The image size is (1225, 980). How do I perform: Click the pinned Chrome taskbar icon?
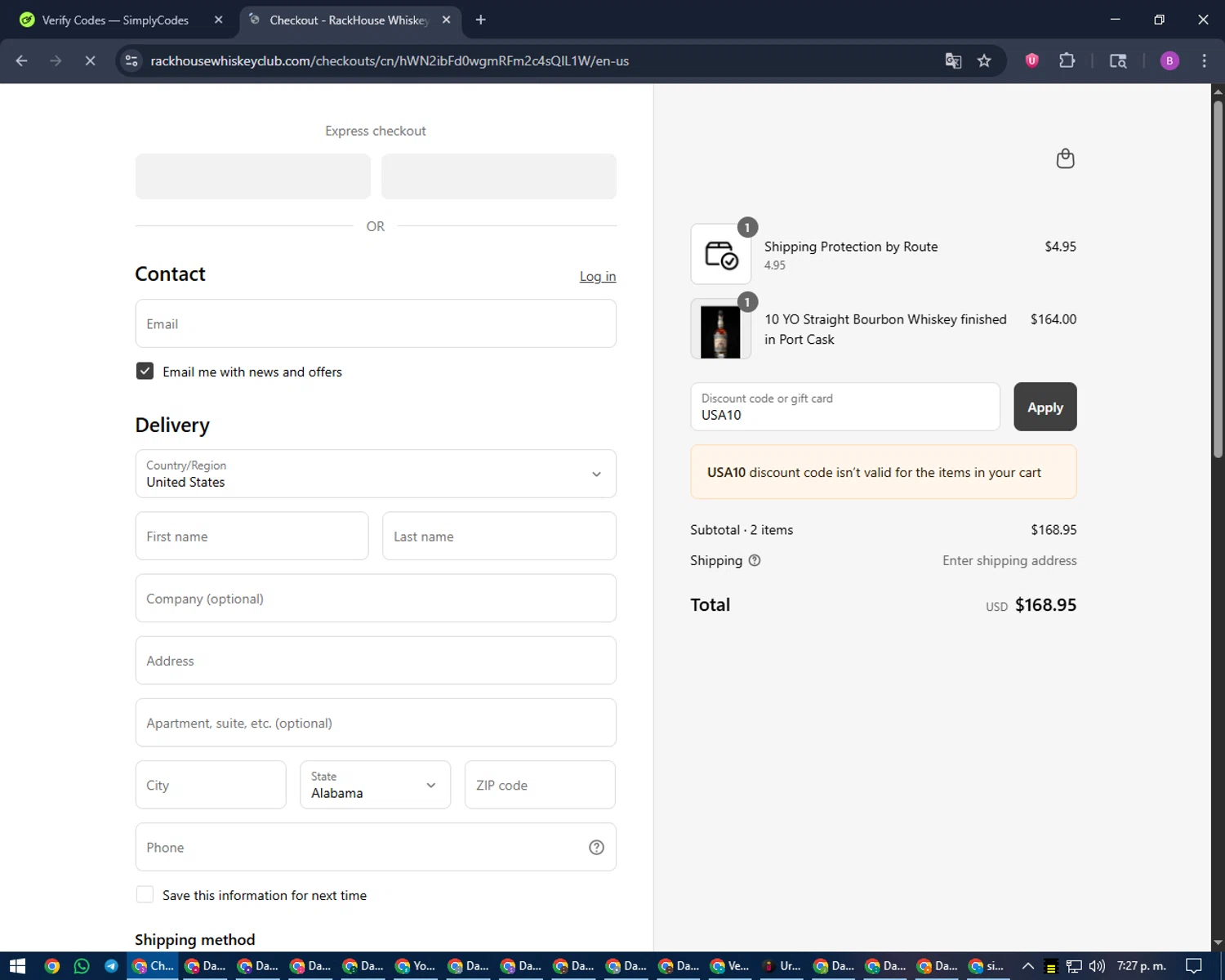click(52, 966)
